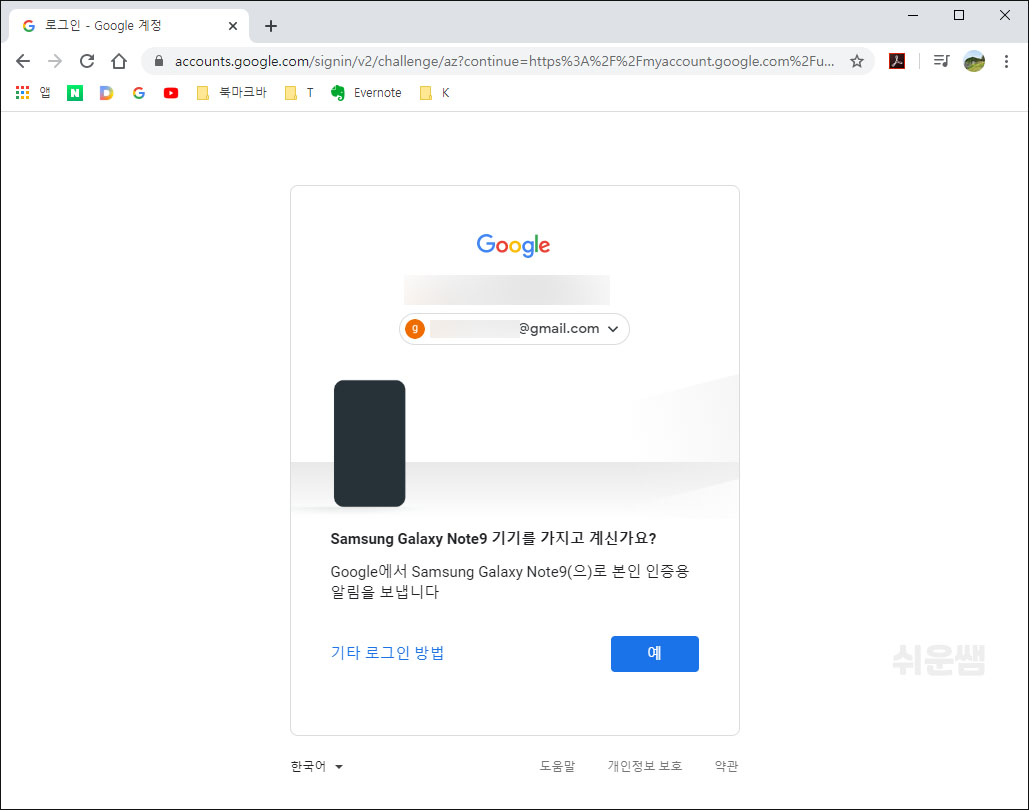The height and width of the screenshot is (810, 1029).
Task: Click the 기타 로그인 방법 link
Action: tap(387, 652)
